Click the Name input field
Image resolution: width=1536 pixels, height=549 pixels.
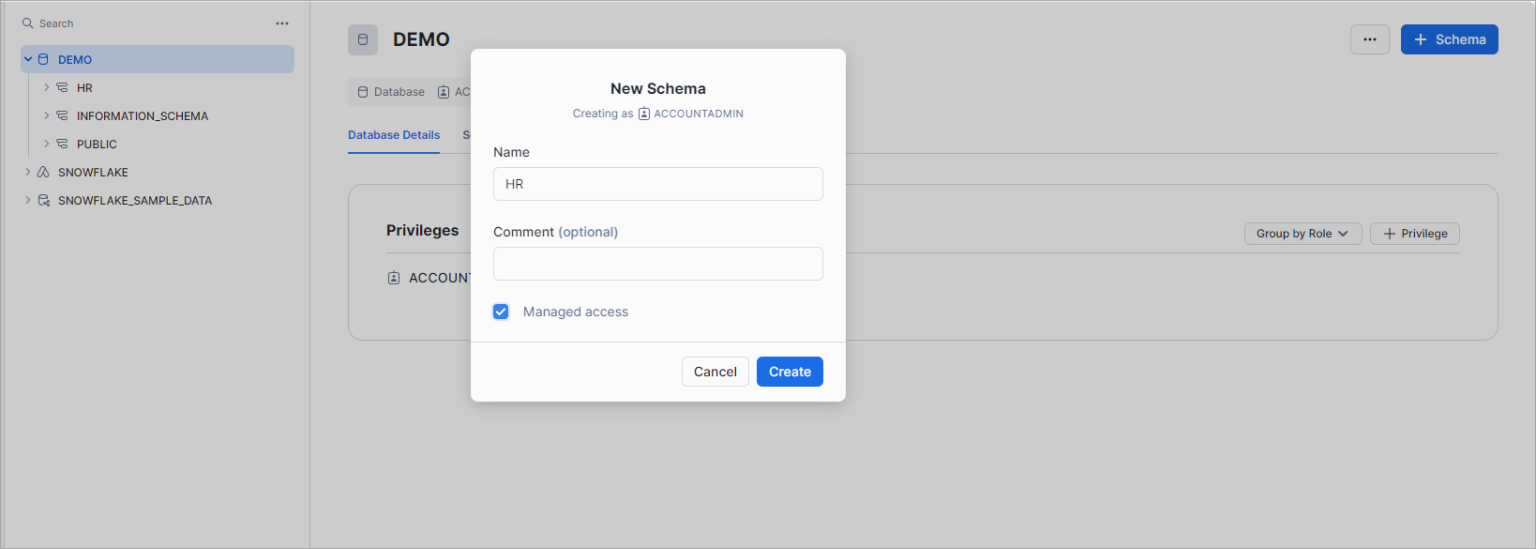658,184
